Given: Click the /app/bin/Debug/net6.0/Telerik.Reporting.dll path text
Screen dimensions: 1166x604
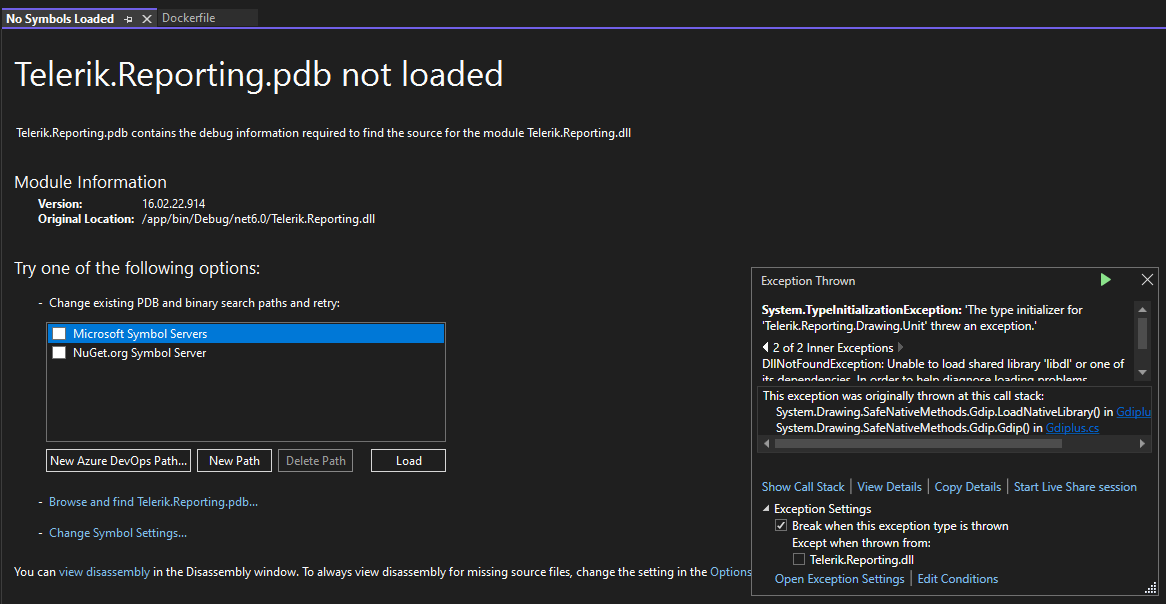Looking at the screenshot, I should (x=259, y=219).
